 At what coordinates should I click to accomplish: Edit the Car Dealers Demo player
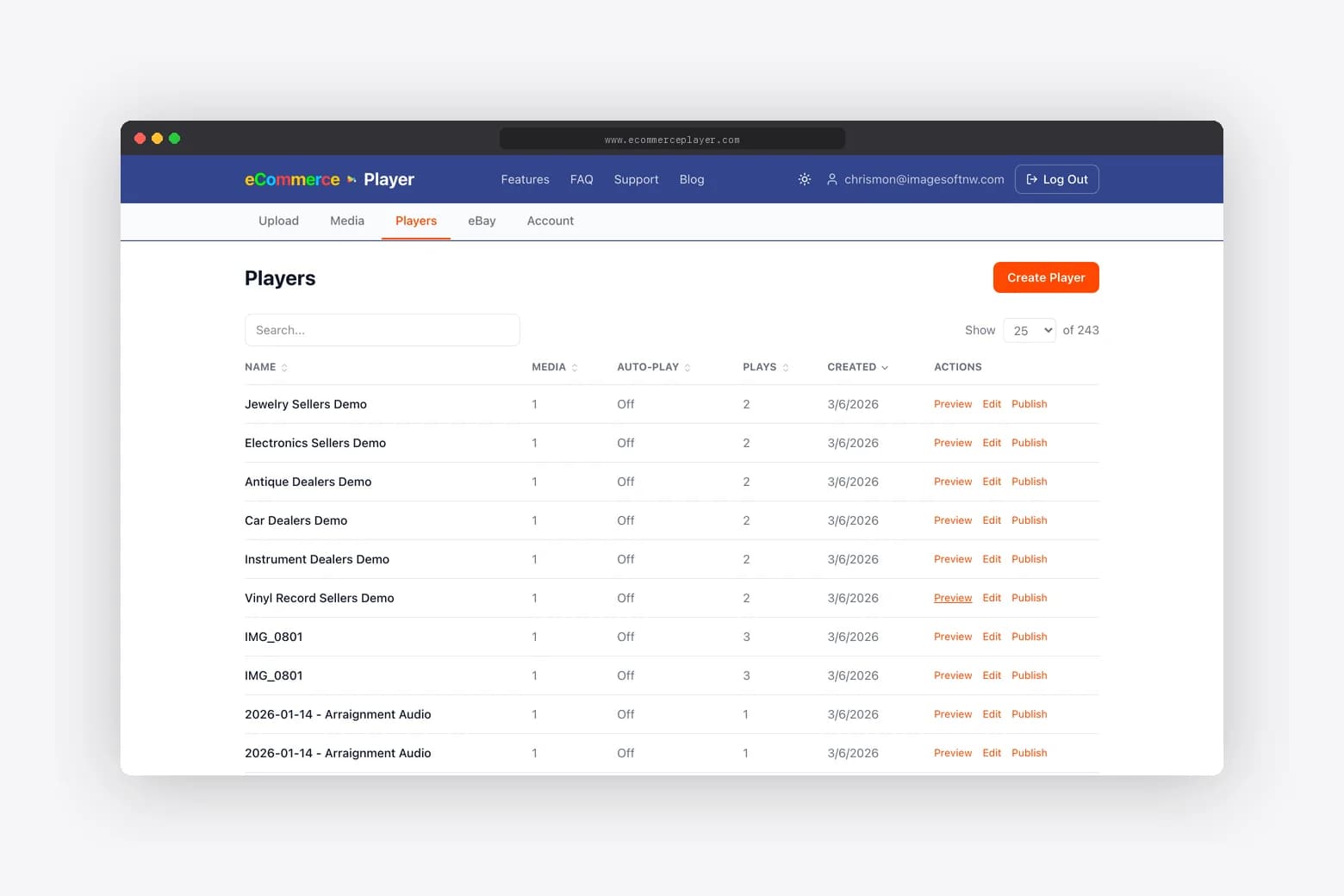click(991, 520)
